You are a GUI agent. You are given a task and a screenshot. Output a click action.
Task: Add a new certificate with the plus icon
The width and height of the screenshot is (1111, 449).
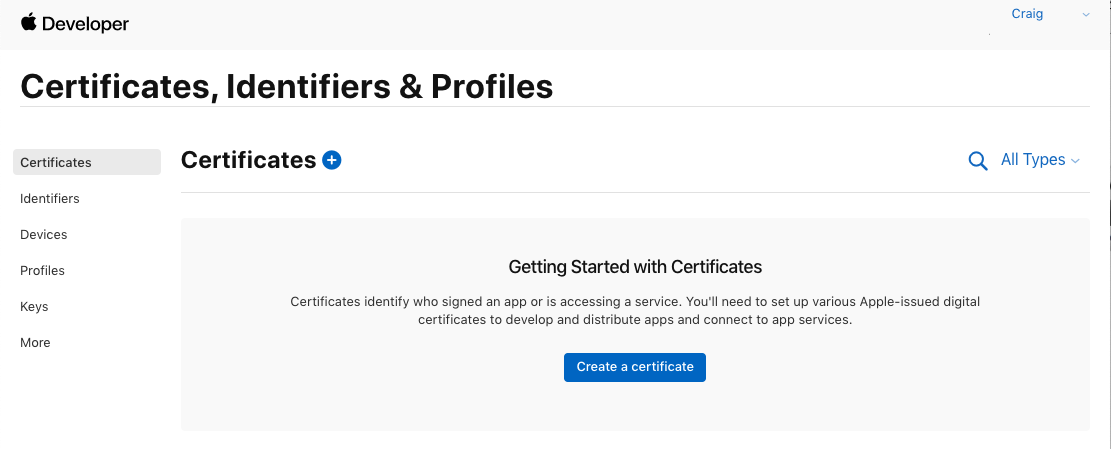click(332, 160)
